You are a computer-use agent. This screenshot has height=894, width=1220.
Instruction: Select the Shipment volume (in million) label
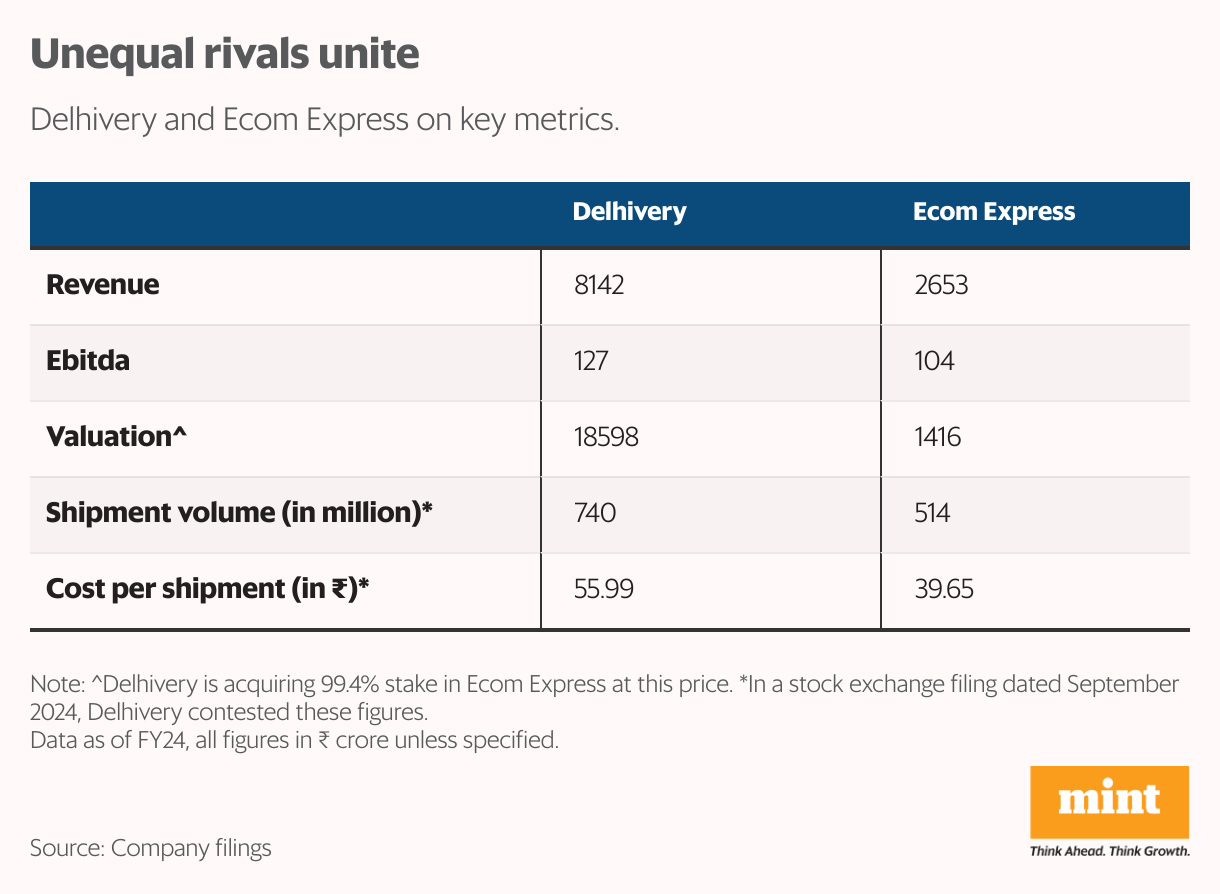[x=239, y=513]
